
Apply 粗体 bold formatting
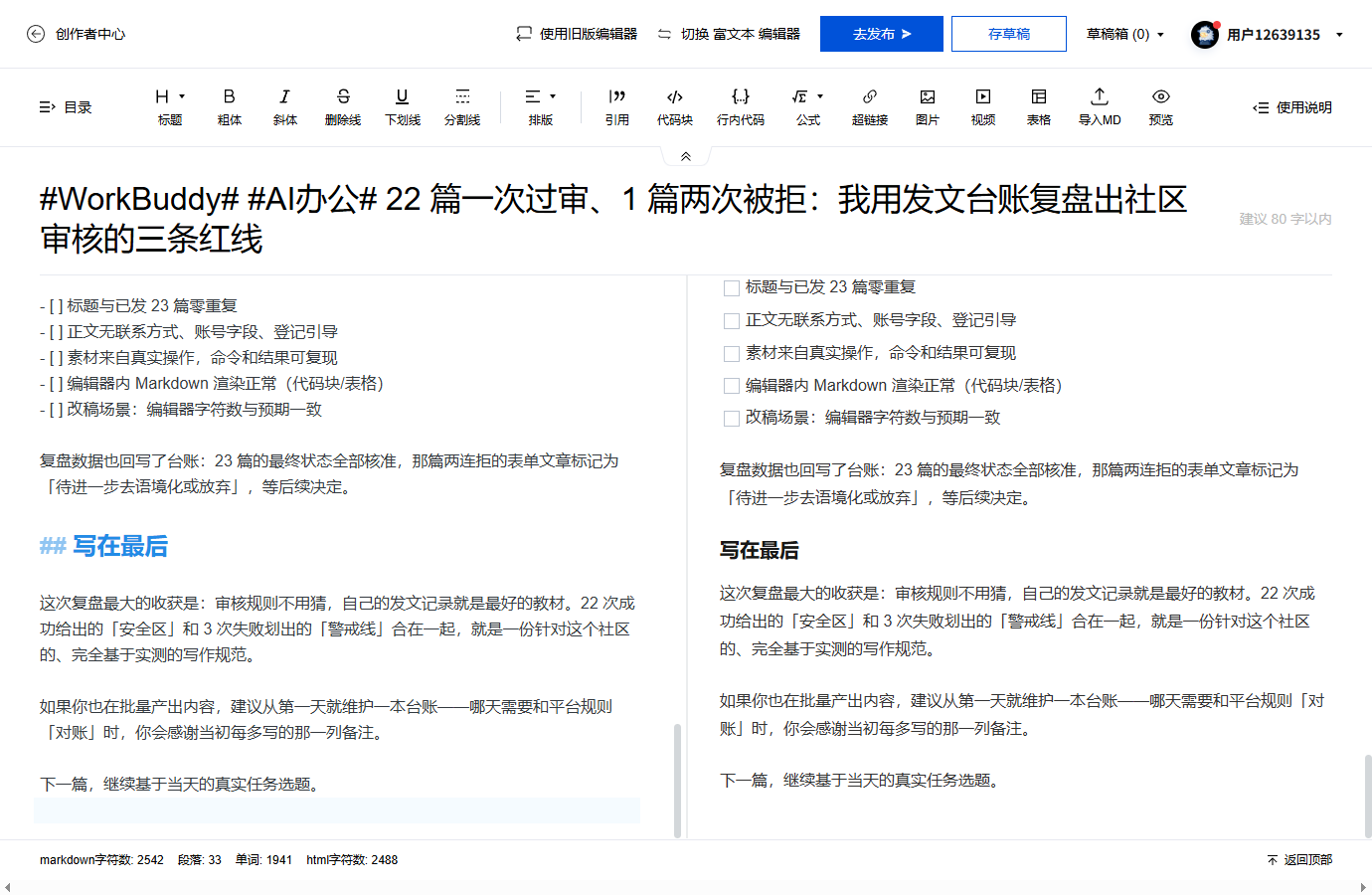pos(230,107)
